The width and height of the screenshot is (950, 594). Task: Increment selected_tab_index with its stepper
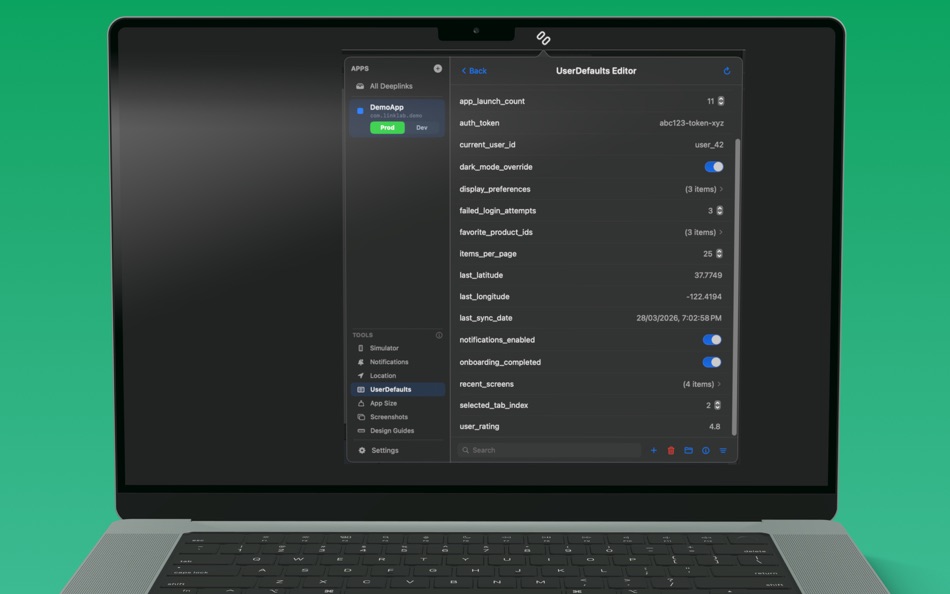coord(718,403)
